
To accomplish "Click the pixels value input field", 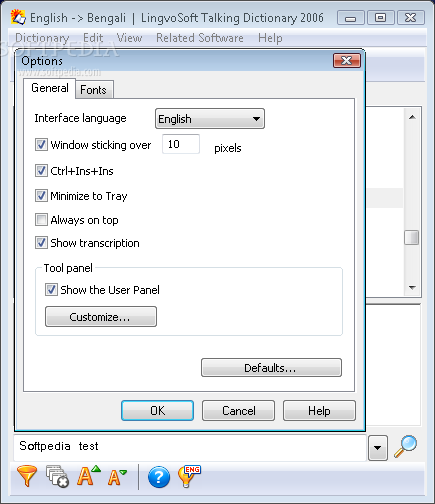I will [181, 144].
